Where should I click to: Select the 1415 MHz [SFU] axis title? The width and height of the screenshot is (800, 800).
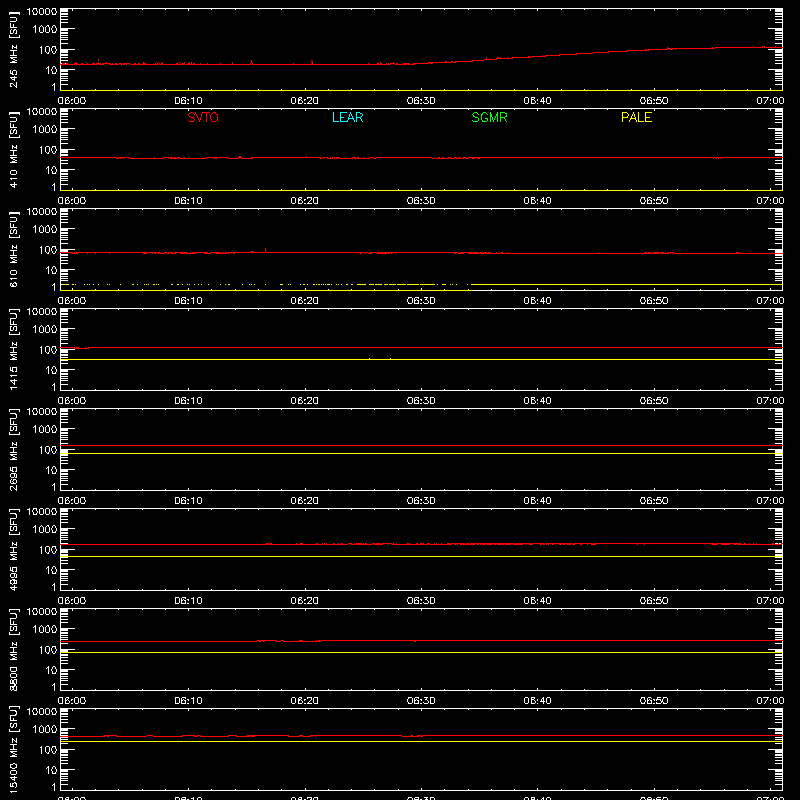click(x=13, y=350)
